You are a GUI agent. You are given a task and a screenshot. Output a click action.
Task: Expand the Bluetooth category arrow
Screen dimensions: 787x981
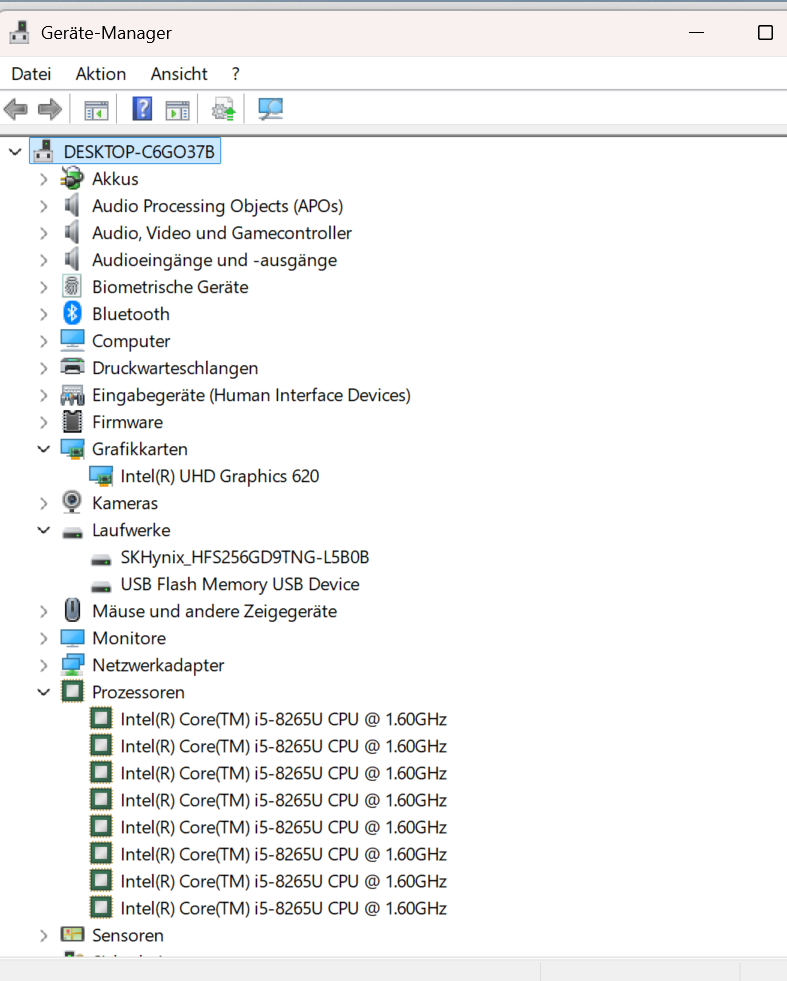tap(43, 314)
